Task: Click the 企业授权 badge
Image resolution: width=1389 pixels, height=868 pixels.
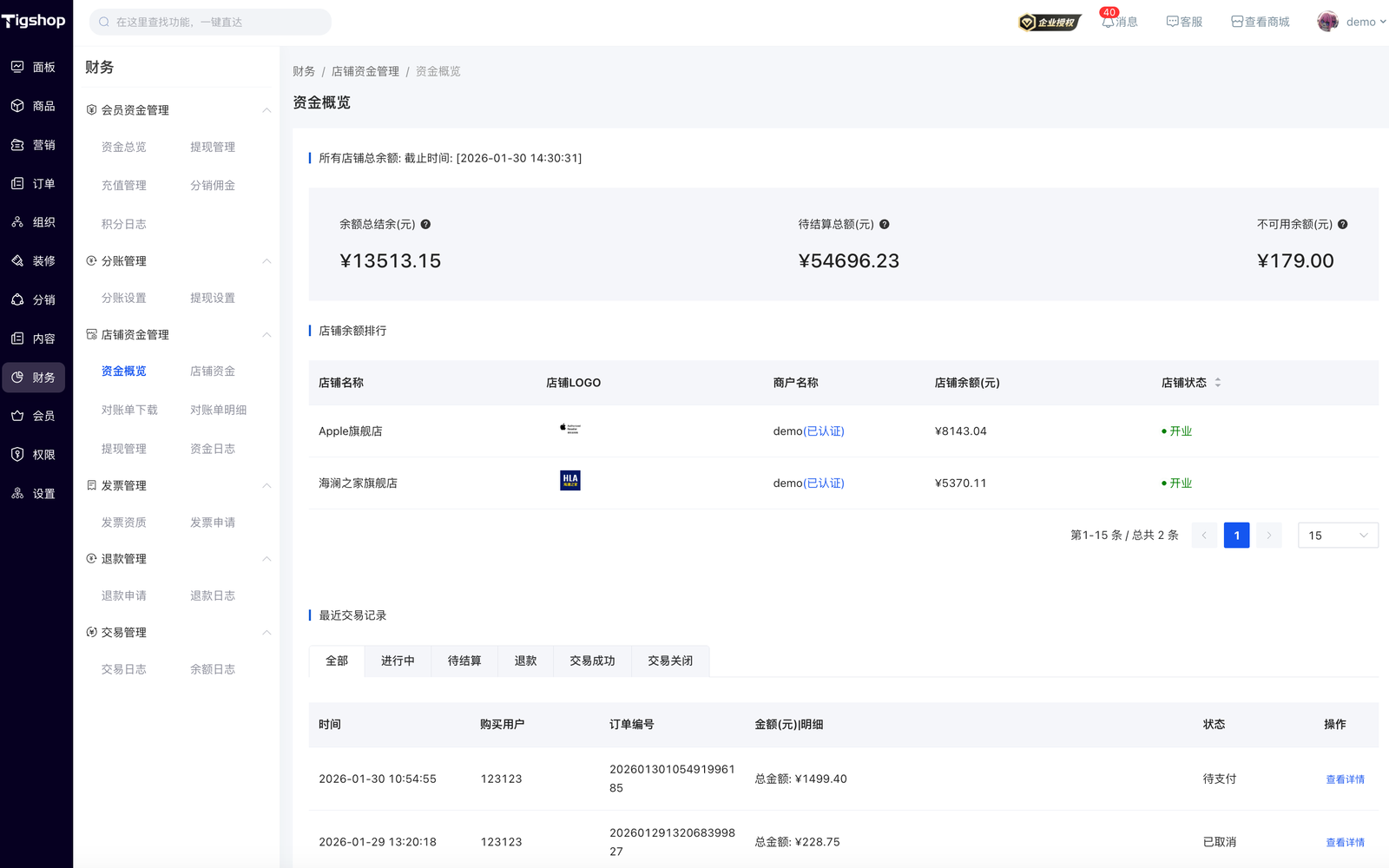Action: 1050,22
